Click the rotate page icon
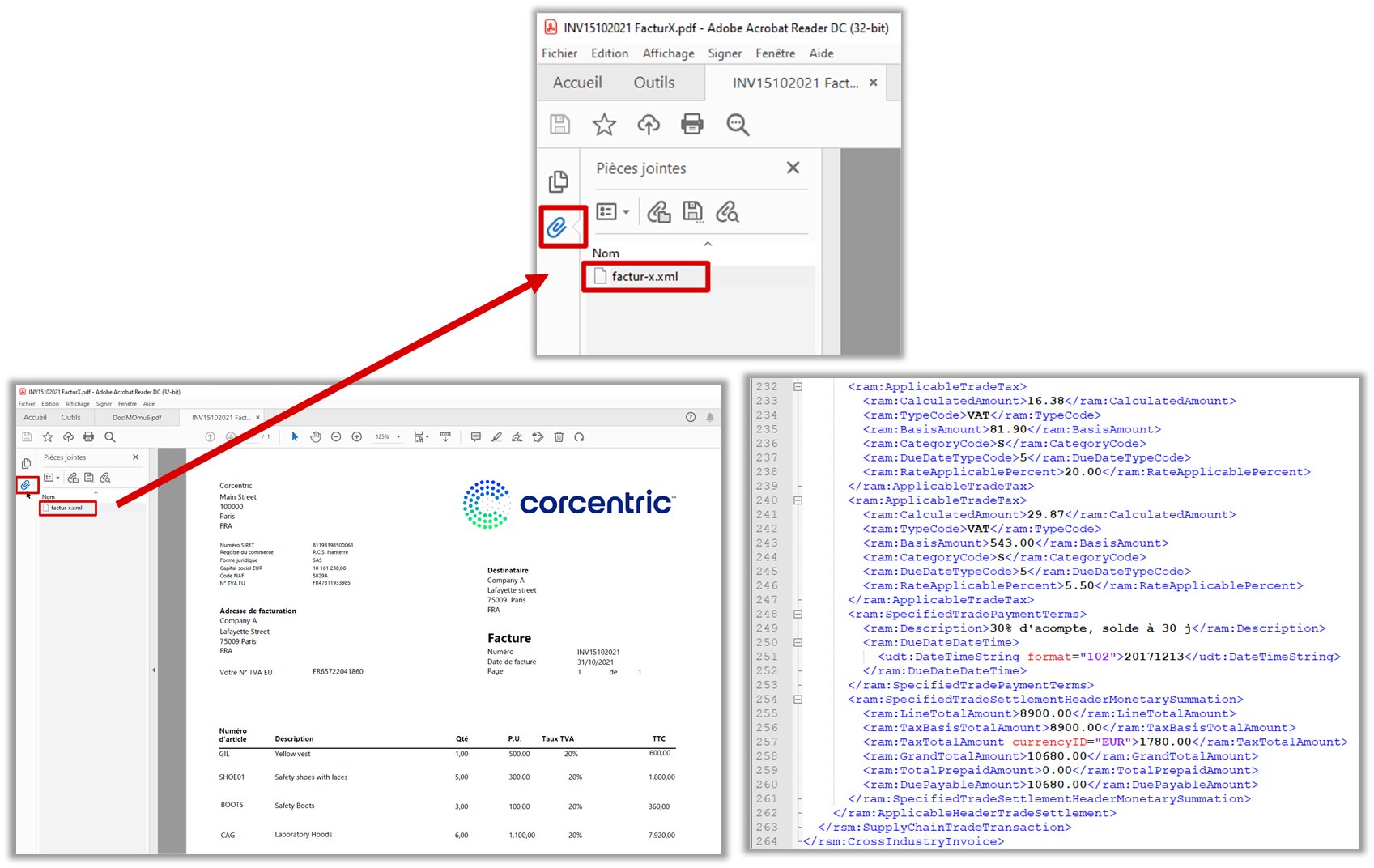This screenshot has width=1374, height=868. point(579,437)
